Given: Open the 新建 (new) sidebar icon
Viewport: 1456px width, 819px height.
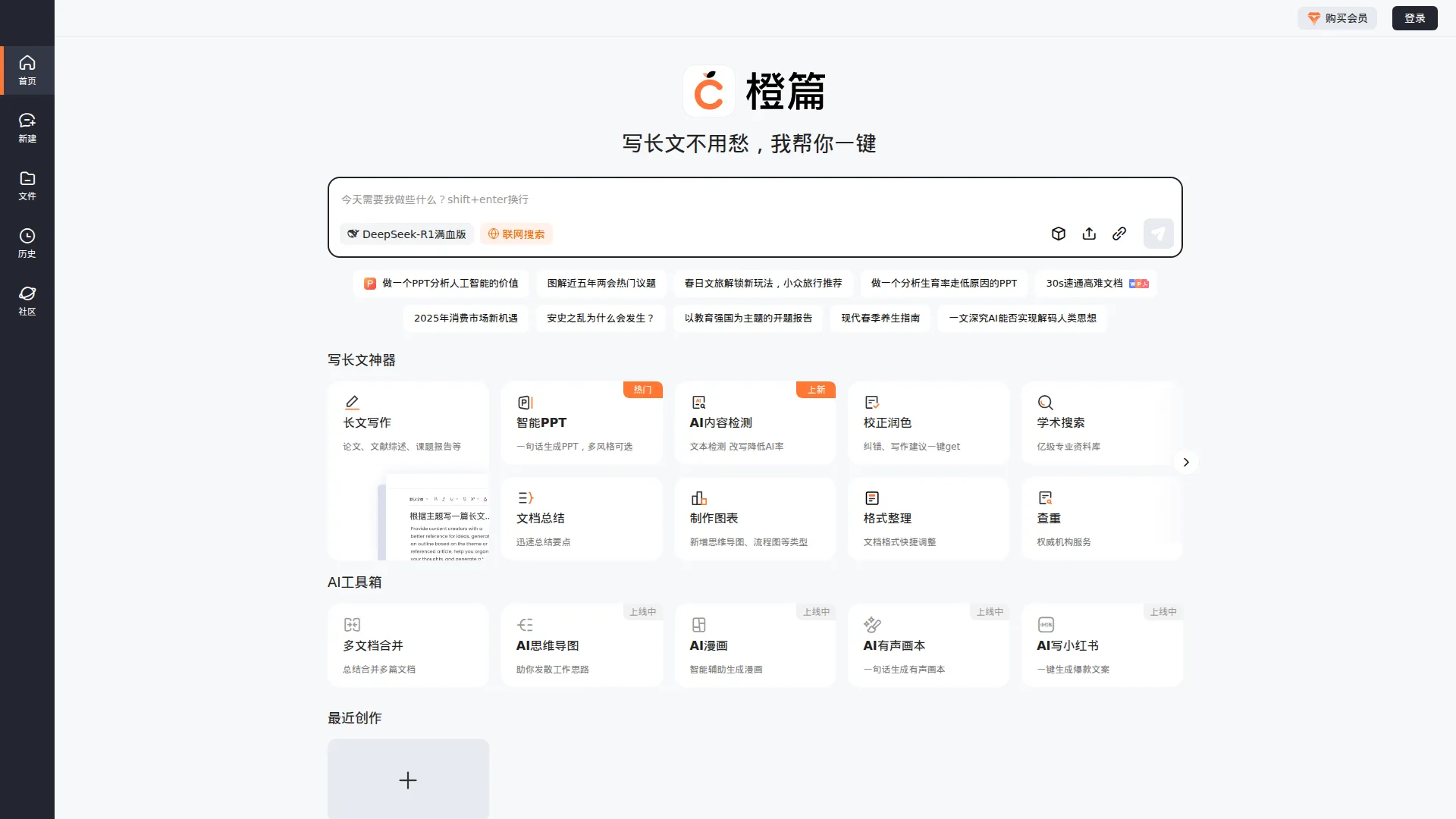Looking at the screenshot, I should [27, 127].
